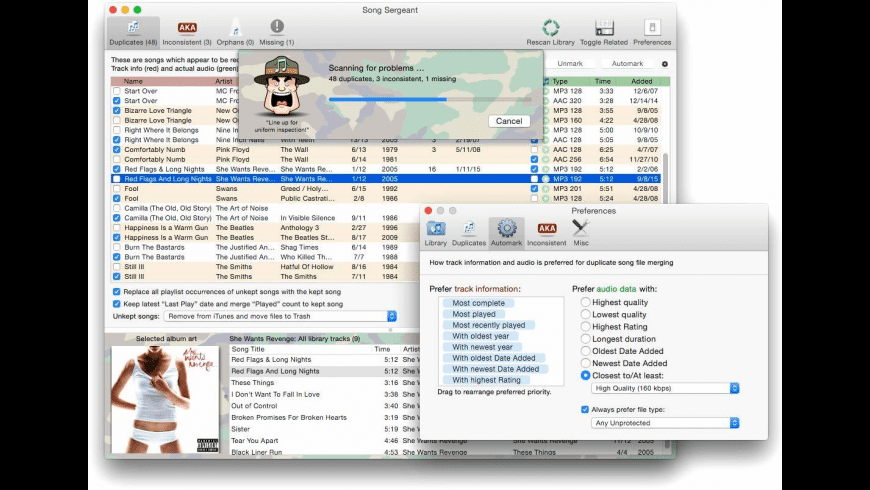Image resolution: width=870 pixels, height=490 pixels.
Task: Sort by the Time column header
Action: [603, 82]
